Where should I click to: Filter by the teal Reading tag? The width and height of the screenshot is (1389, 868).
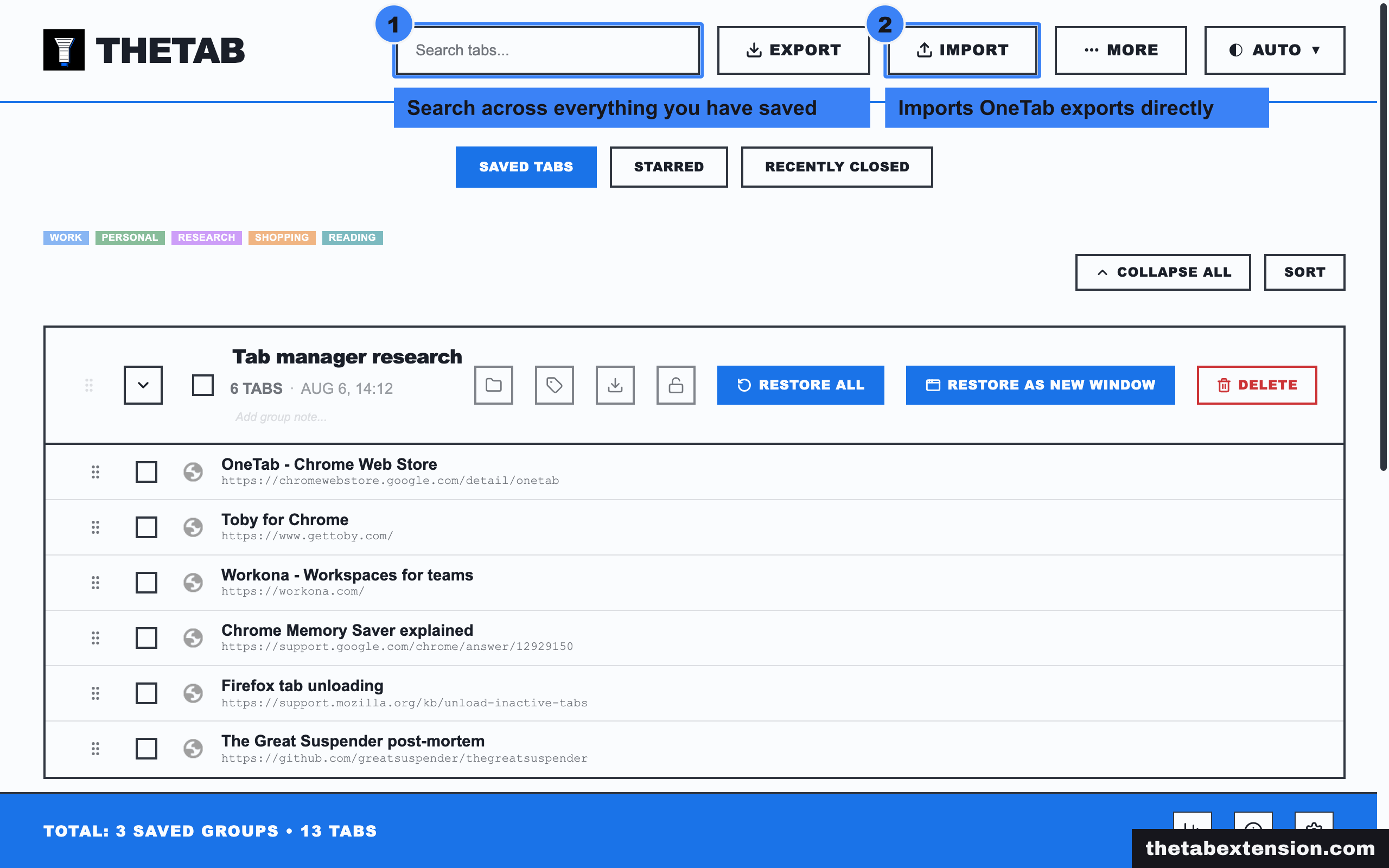tap(353, 238)
